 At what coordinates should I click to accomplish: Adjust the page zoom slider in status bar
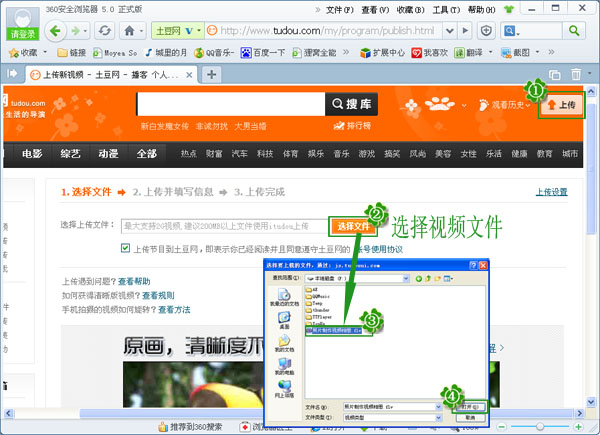540,426
